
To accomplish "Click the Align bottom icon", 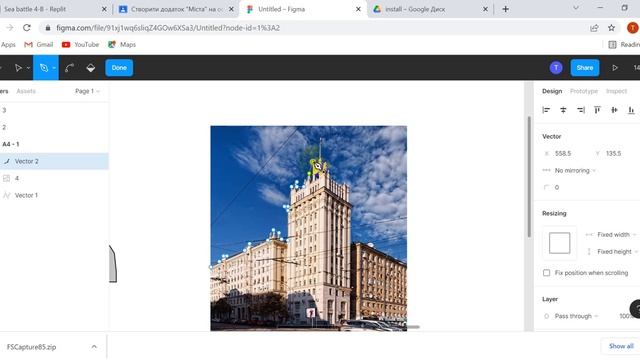I will tap(631, 110).
